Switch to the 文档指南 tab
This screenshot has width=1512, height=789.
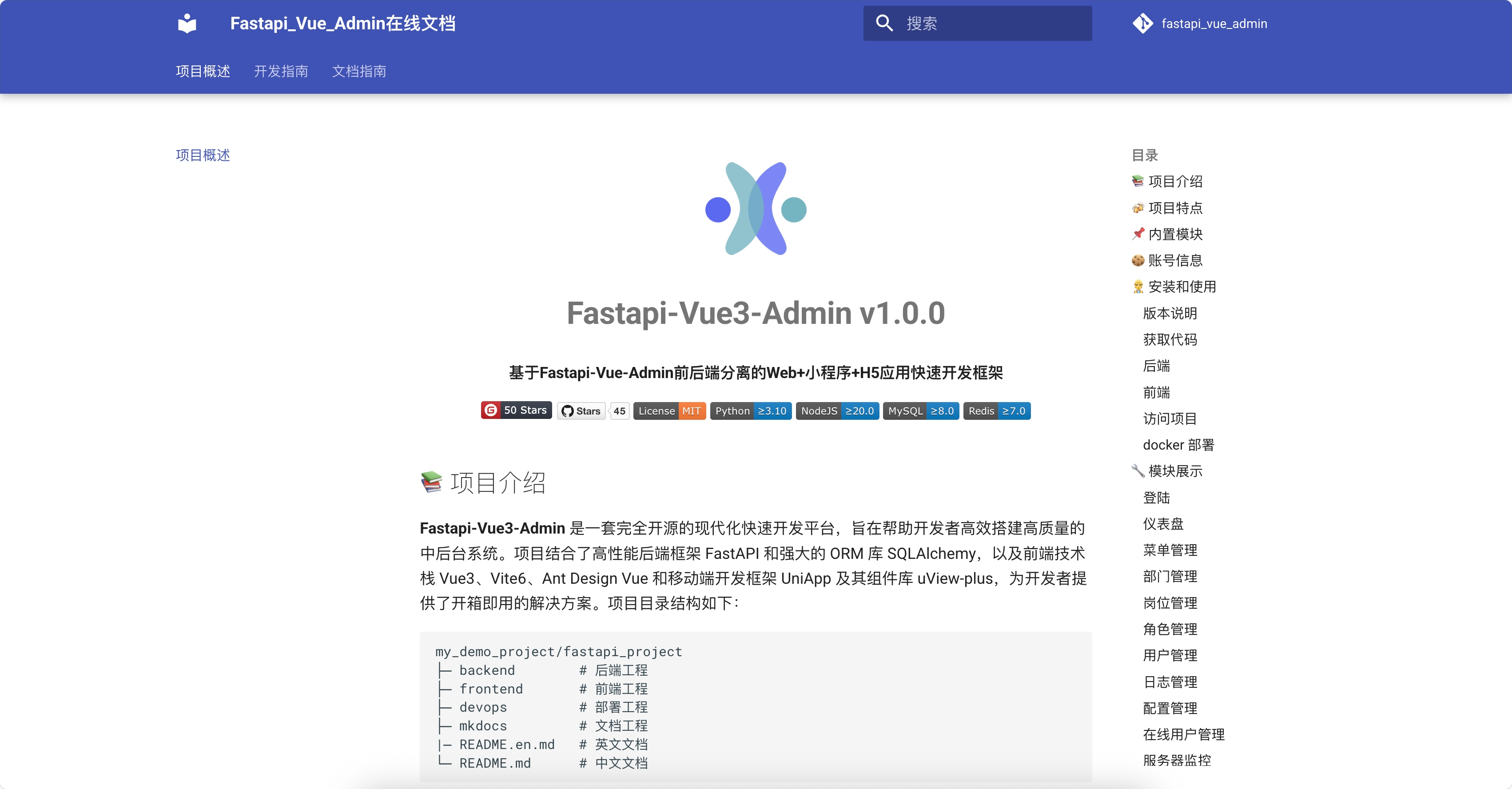click(x=359, y=71)
